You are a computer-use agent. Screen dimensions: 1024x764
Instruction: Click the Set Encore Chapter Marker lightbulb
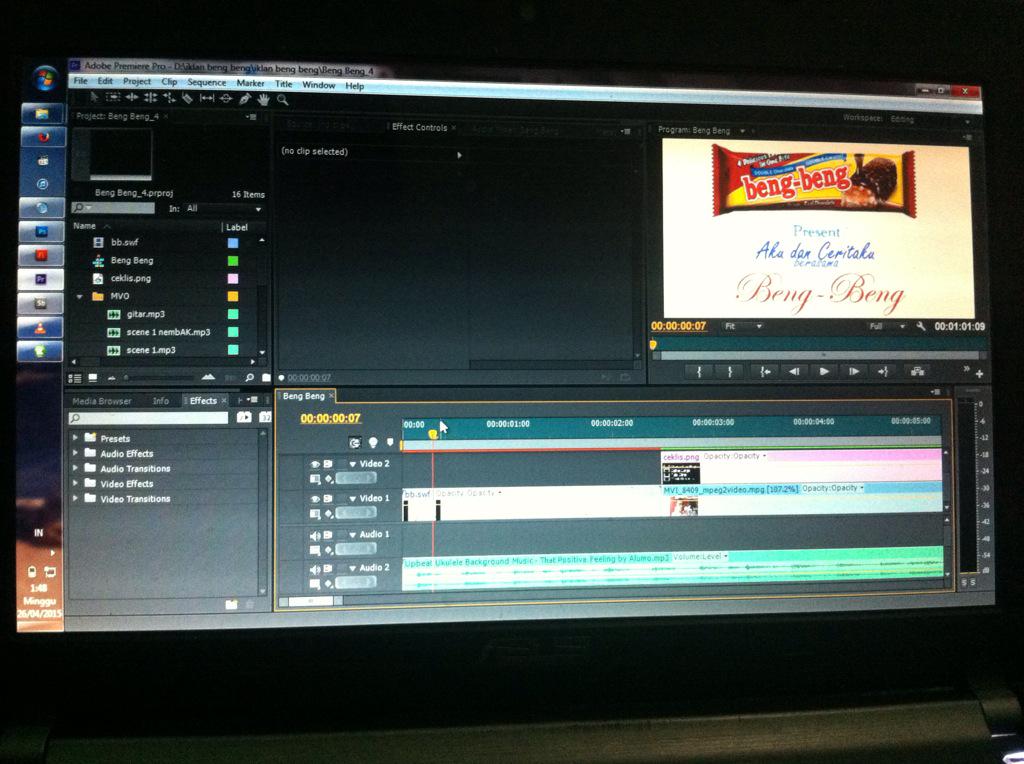click(x=373, y=443)
